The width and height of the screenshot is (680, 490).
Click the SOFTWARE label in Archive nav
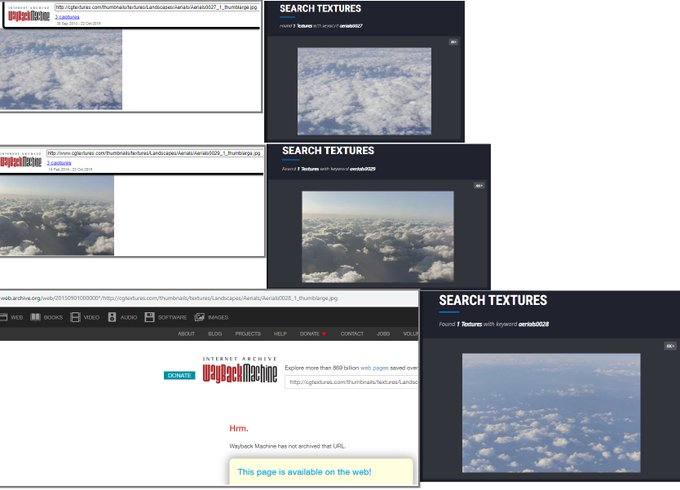click(x=172, y=317)
